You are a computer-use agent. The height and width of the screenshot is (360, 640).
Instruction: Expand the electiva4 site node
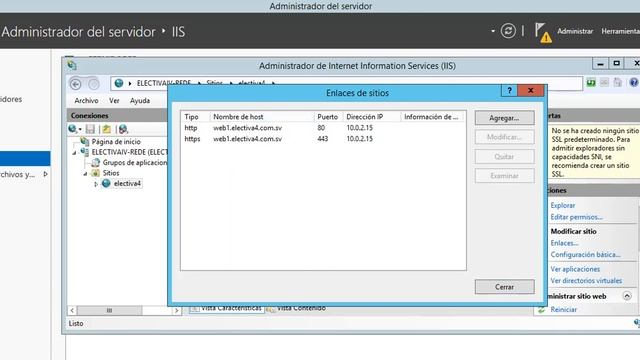[96, 184]
